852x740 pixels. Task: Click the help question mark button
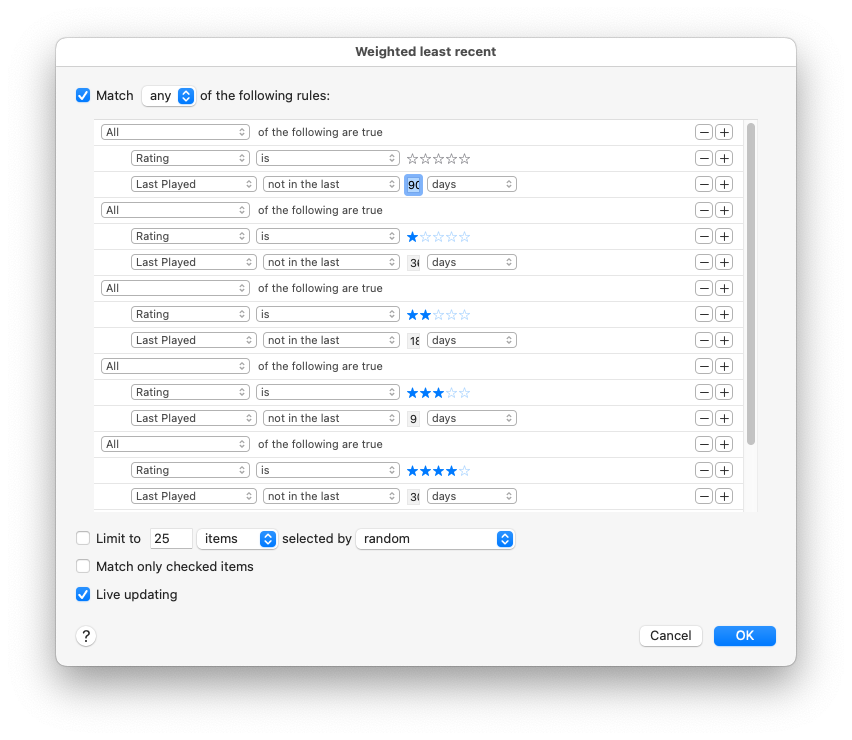click(x=86, y=636)
